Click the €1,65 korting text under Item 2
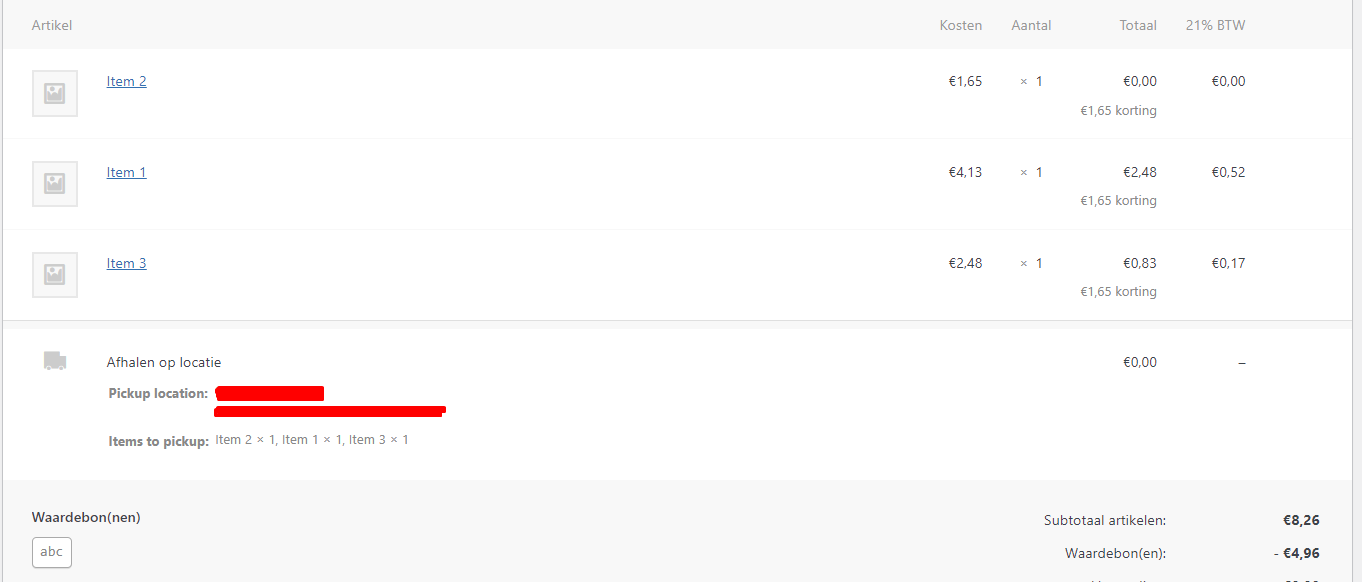The height and width of the screenshot is (582, 1362). tap(1118, 110)
